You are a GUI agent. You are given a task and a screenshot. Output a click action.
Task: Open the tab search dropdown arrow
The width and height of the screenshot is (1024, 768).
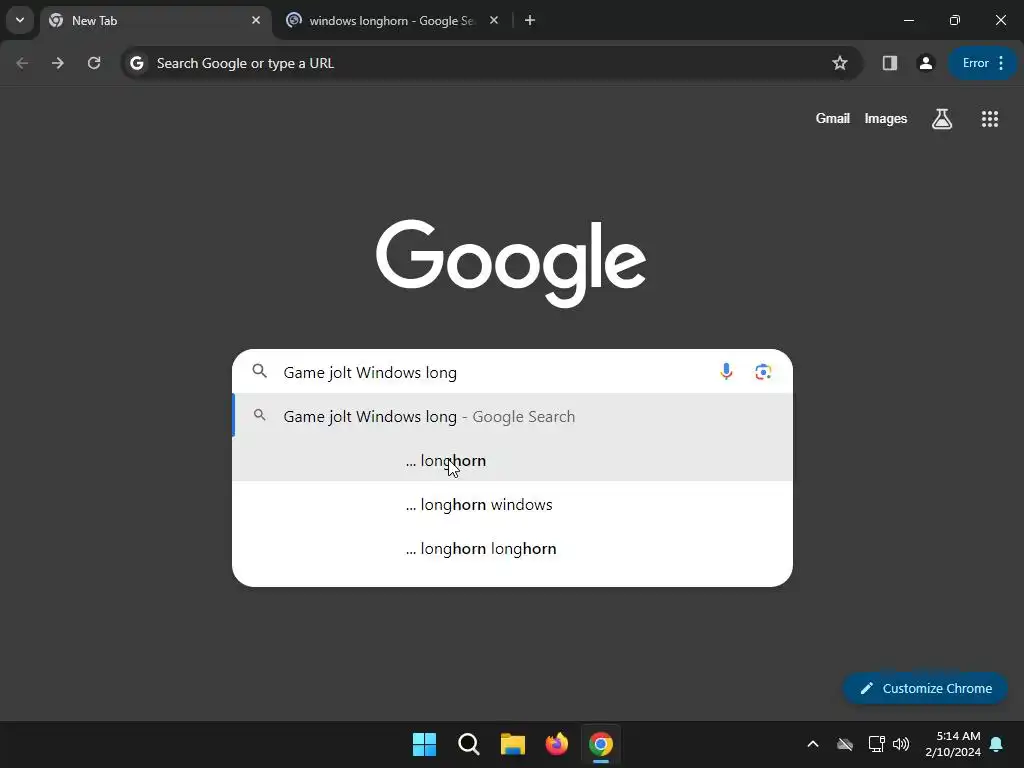[20, 20]
